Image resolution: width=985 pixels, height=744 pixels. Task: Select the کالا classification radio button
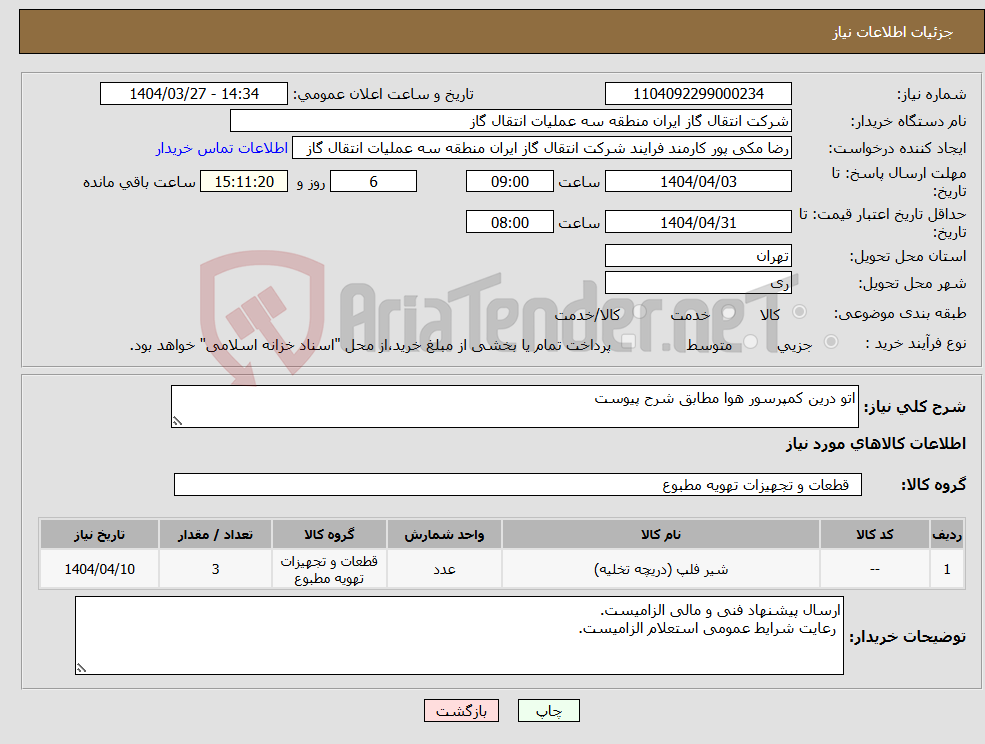point(799,312)
